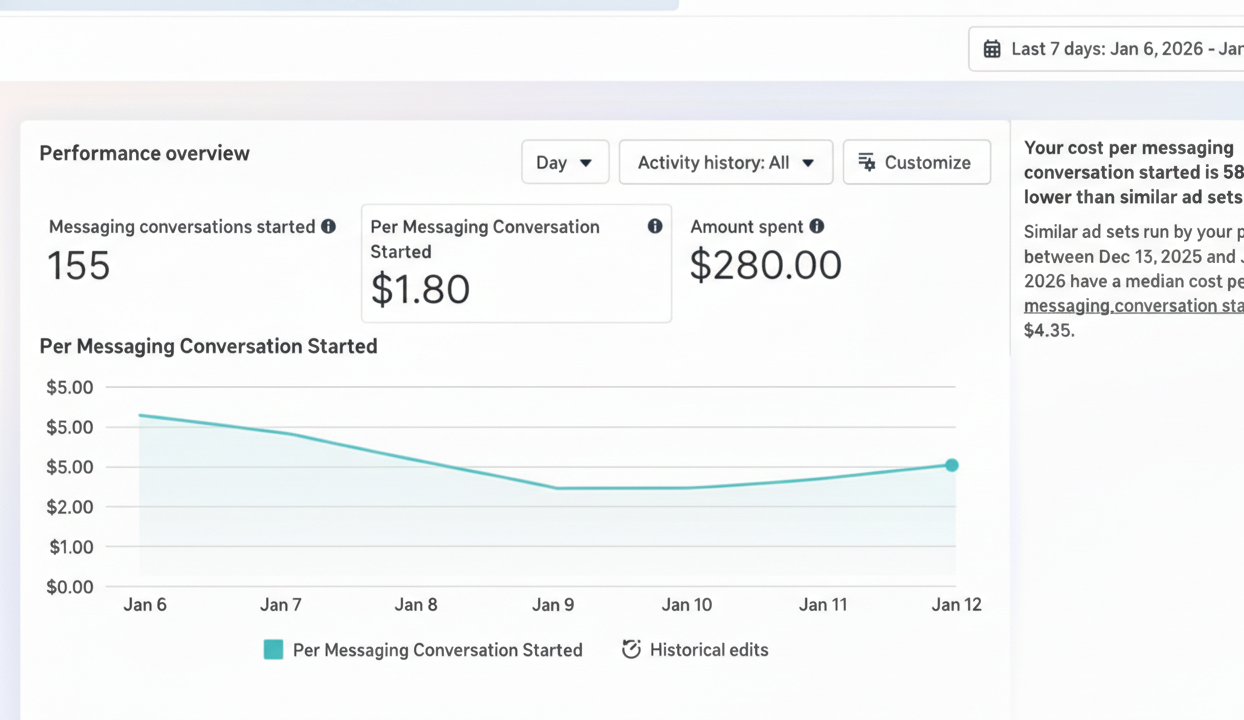Click info icon on Per Messaging Conversation Started card

pos(655,227)
